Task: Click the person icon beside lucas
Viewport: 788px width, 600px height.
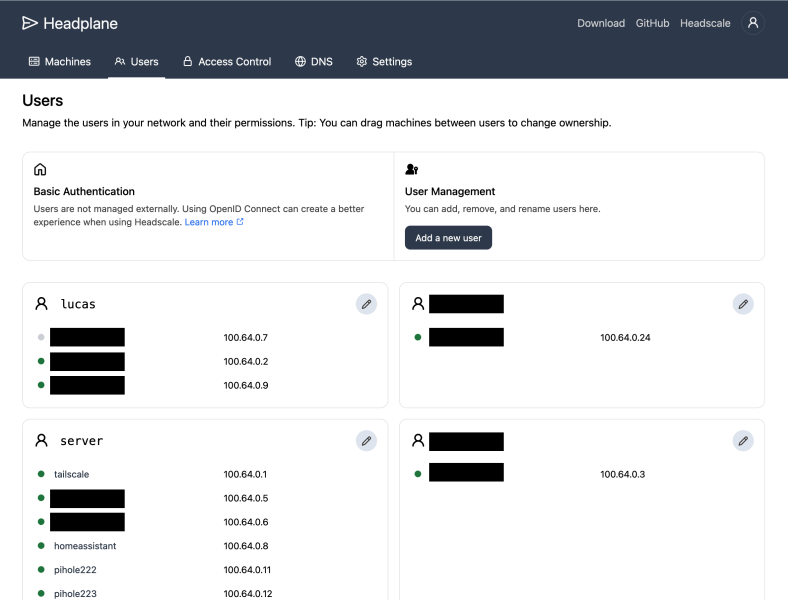Action: tap(41, 304)
